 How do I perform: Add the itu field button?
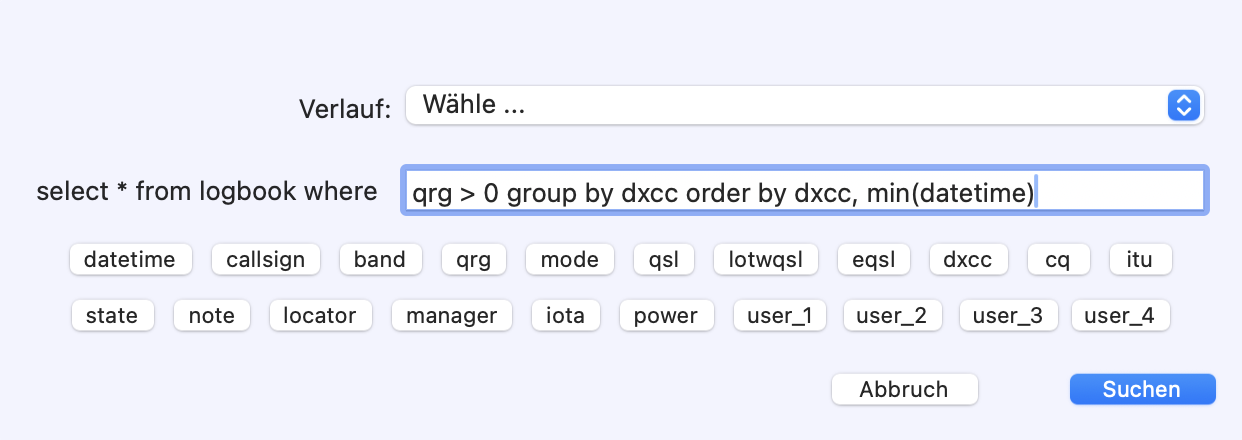click(x=1140, y=260)
